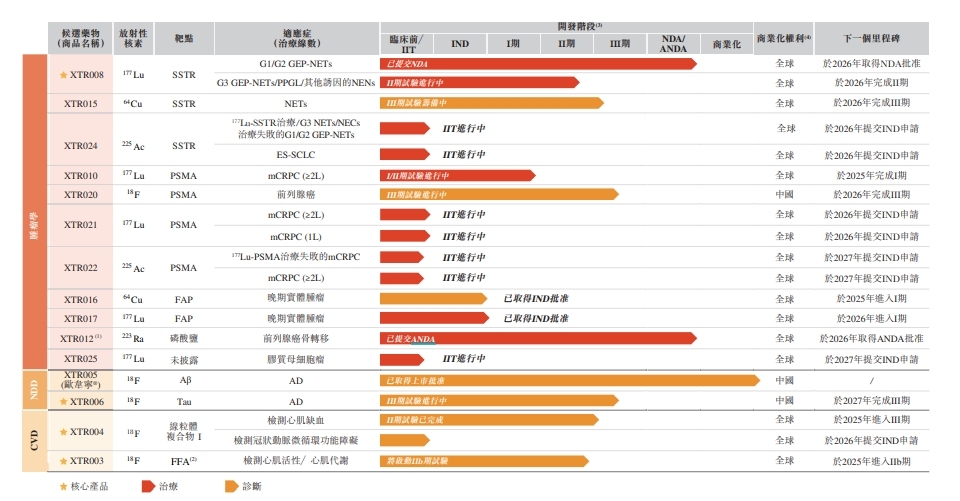Image resolution: width=960 pixels, height=501 pixels.
Task: Select the NDD category side label
Action: 34,390
